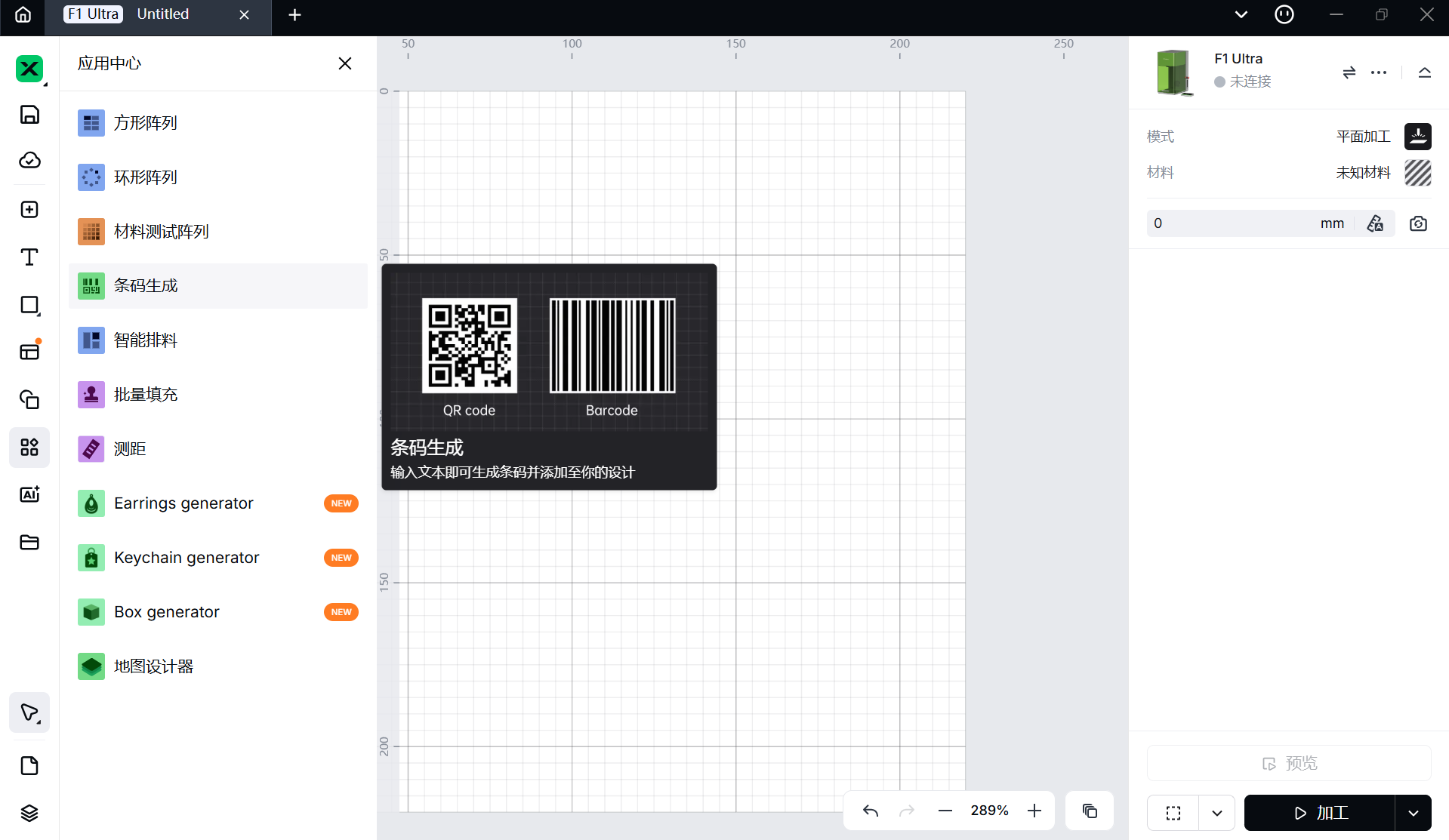Click the 加工 process button

point(1320,813)
